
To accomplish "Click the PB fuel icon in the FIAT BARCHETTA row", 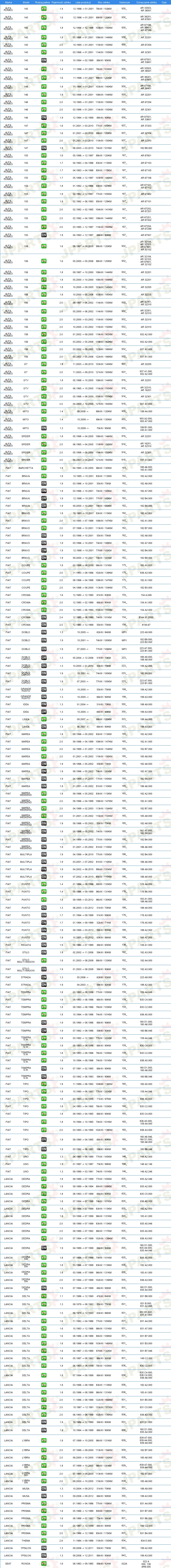I will tap(44, 468).
